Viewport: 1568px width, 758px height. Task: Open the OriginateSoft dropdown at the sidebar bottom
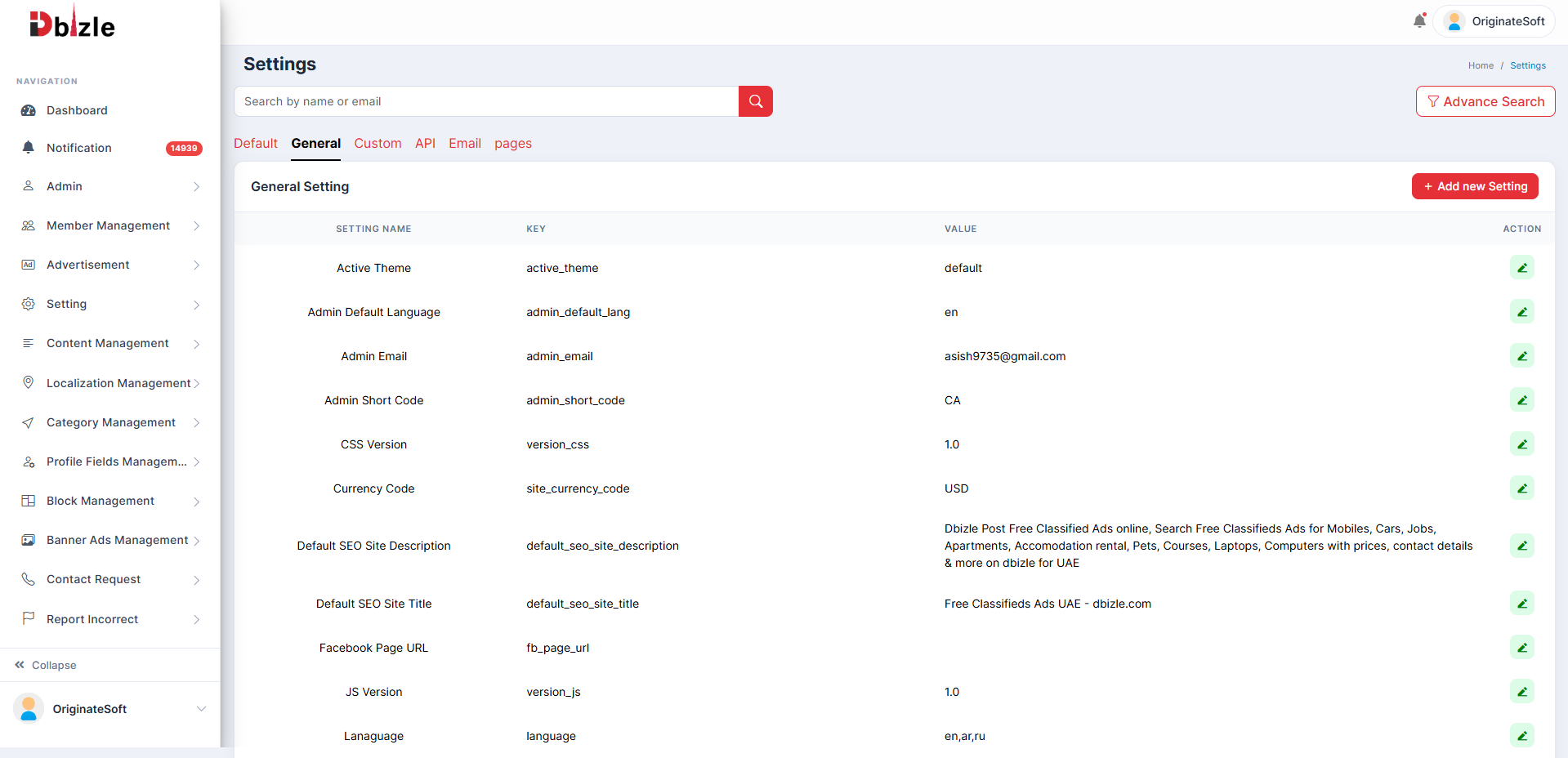(x=110, y=709)
